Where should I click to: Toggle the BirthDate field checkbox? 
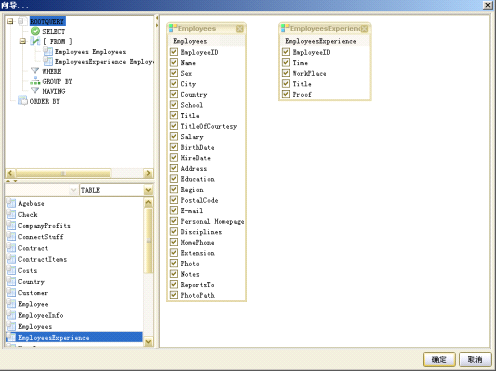[x=174, y=147]
